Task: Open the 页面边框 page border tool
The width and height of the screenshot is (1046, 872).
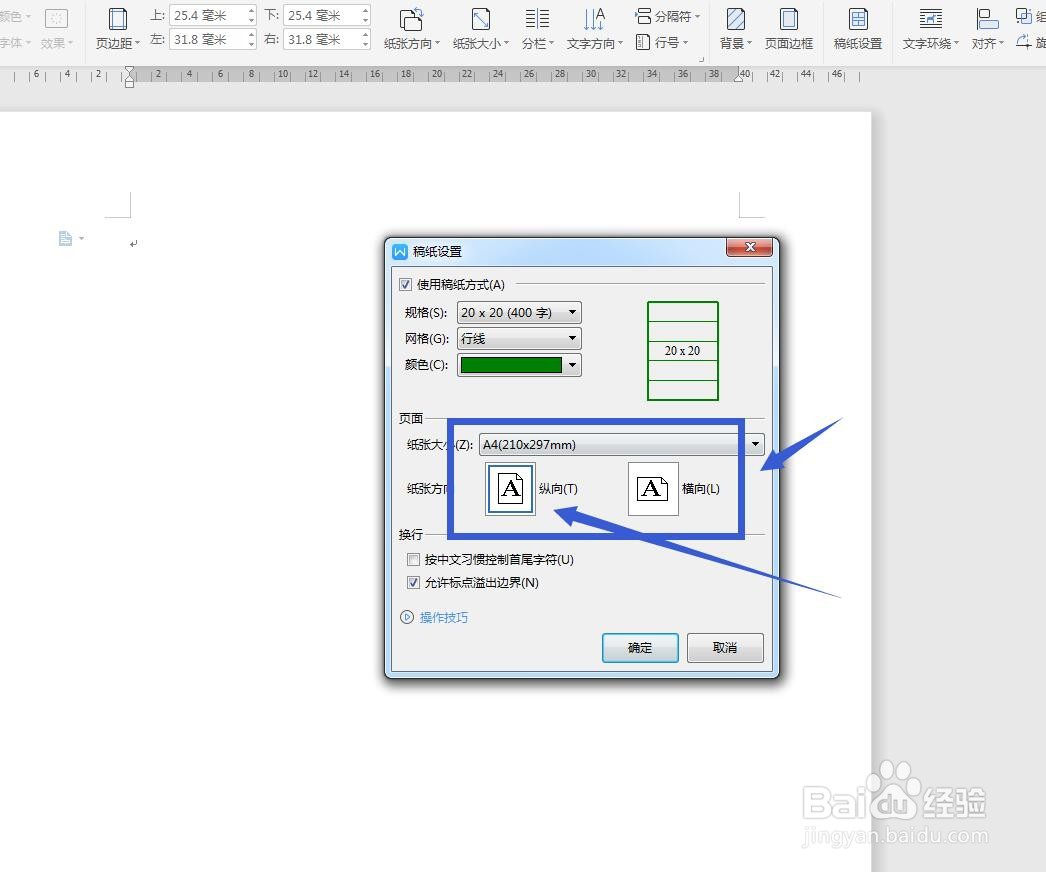Action: 789,29
